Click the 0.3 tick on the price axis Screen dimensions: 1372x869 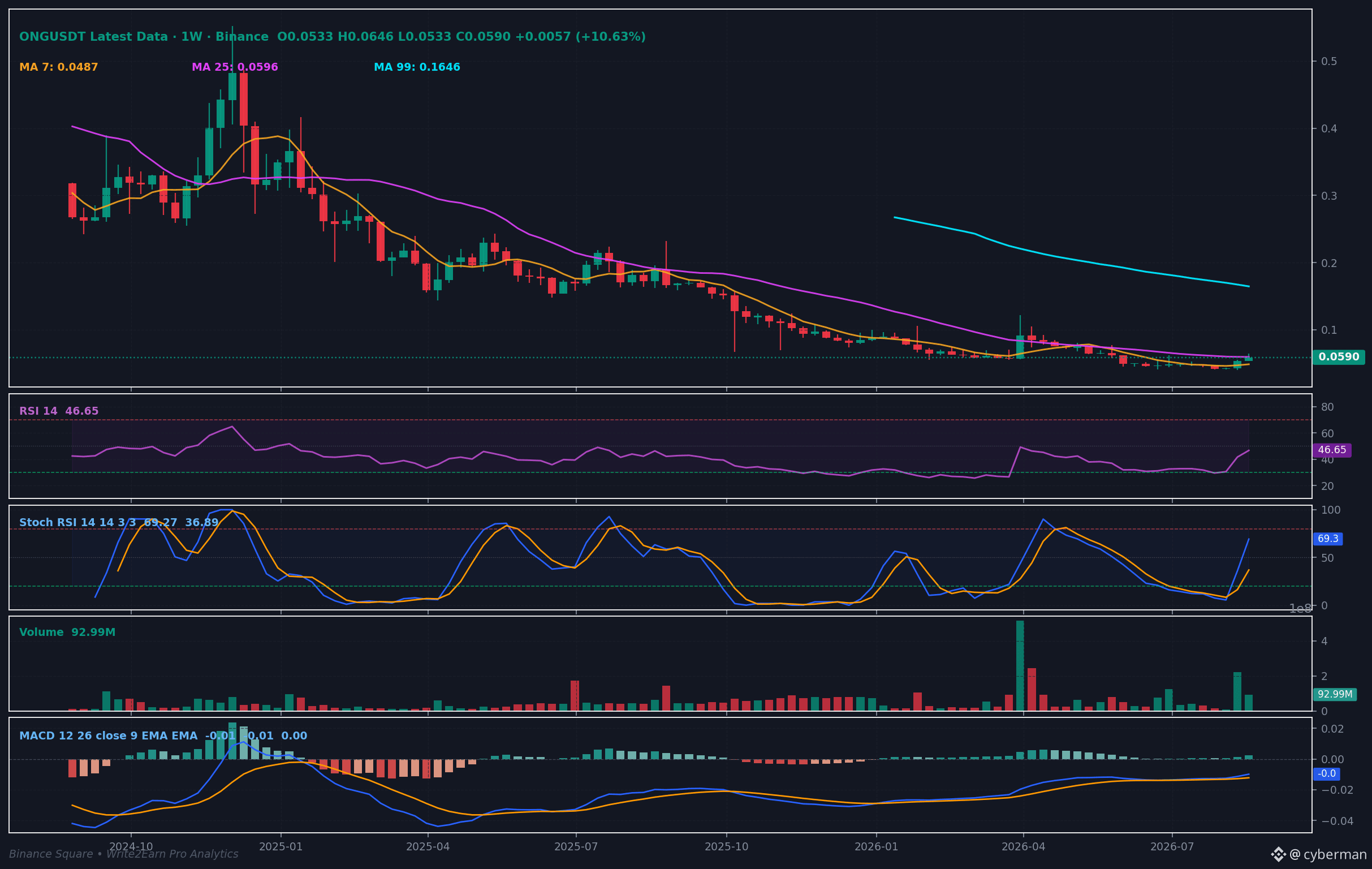tap(1329, 196)
